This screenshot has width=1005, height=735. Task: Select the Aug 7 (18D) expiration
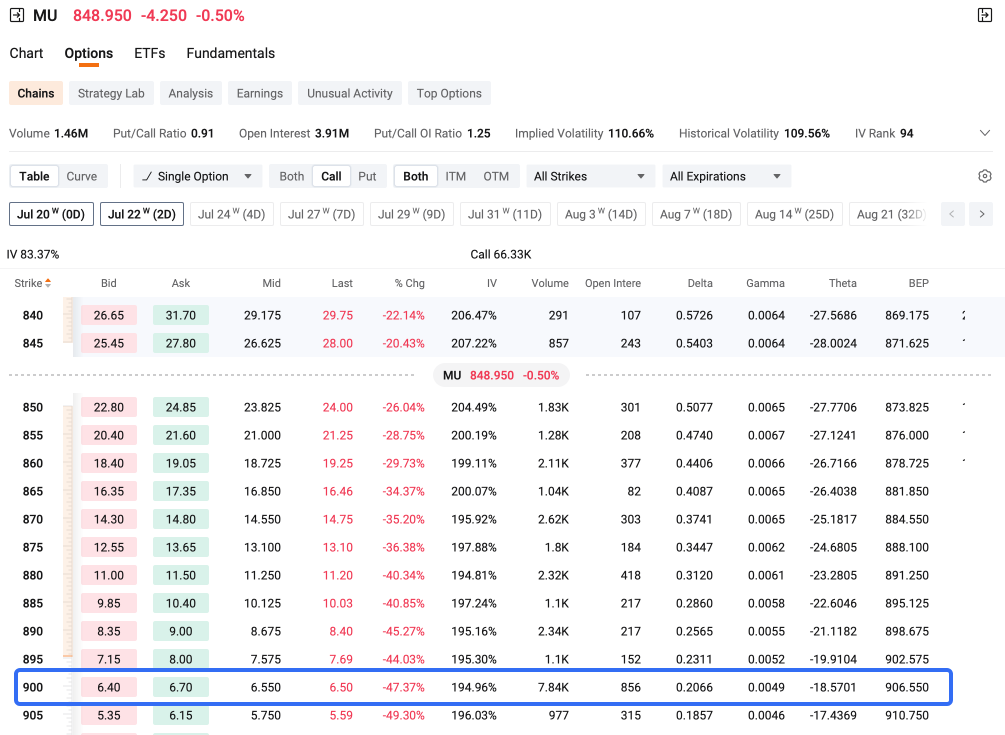coord(696,214)
